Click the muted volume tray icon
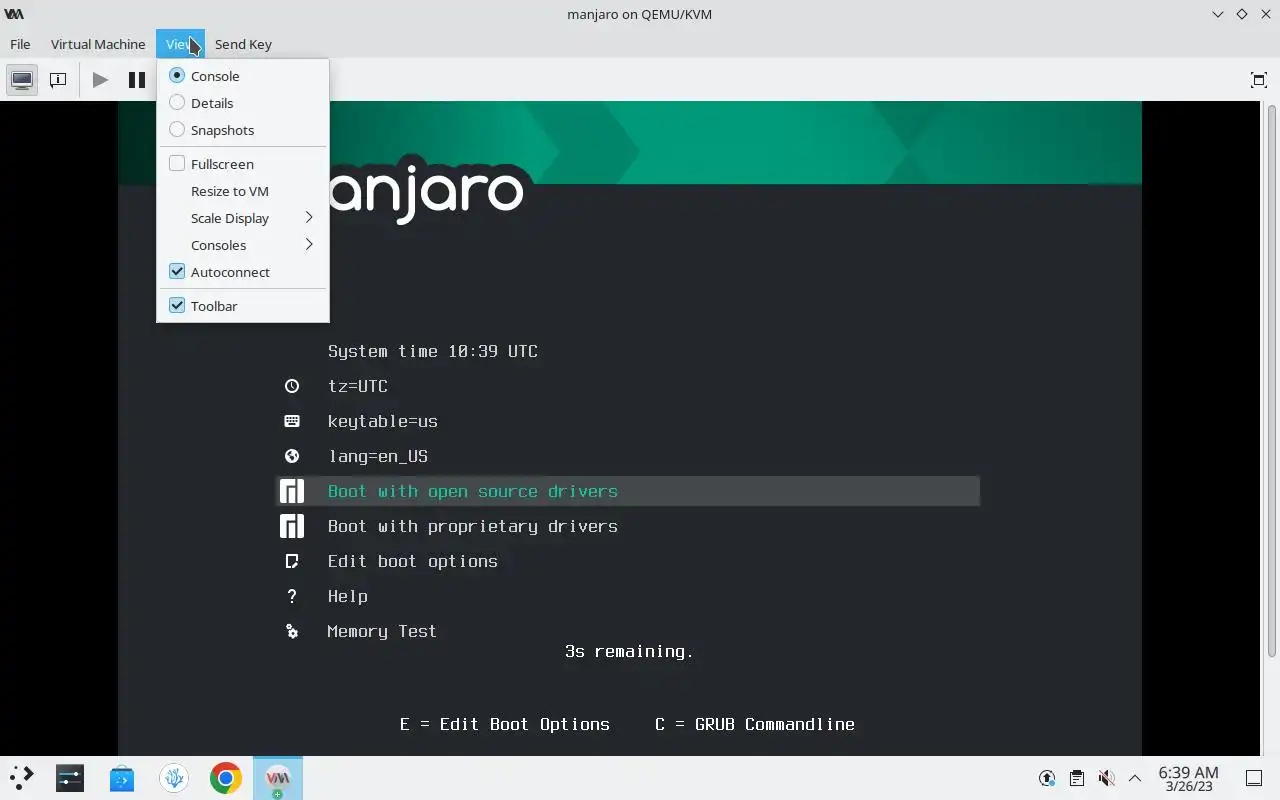The width and height of the screenshot is (1280, 800). click(1106, 778)
